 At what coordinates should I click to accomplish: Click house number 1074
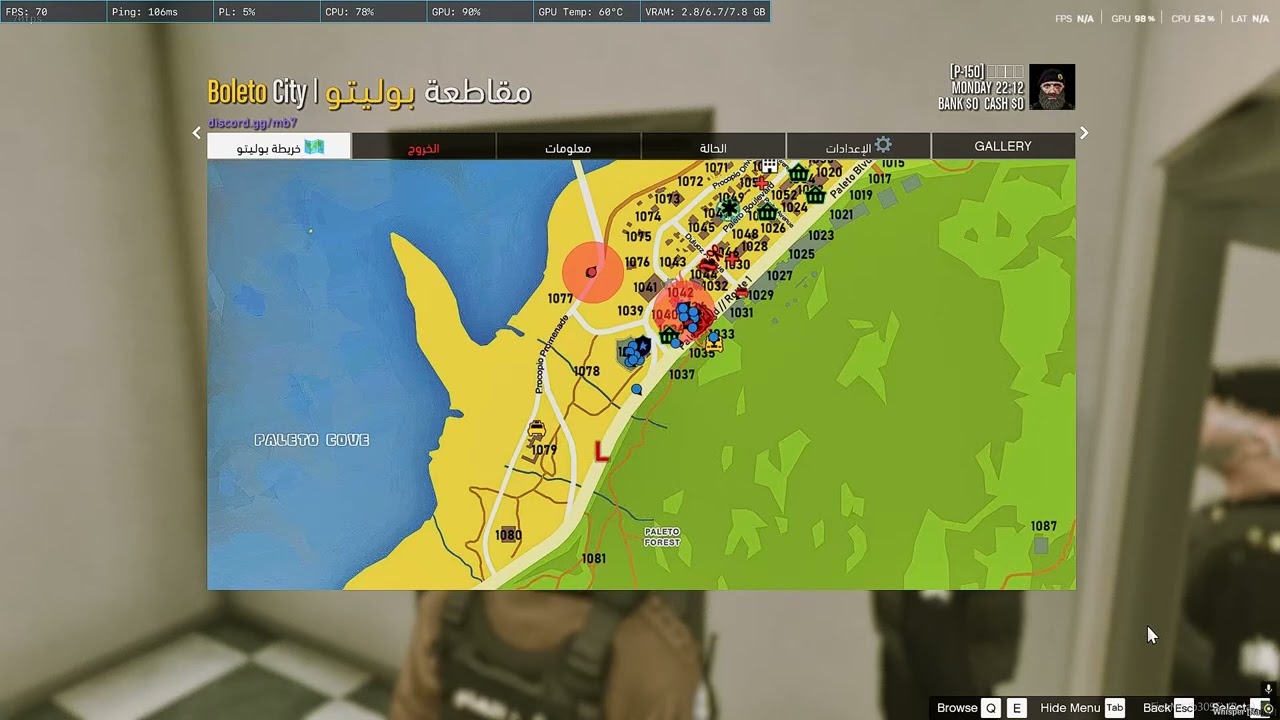(648, 216)
